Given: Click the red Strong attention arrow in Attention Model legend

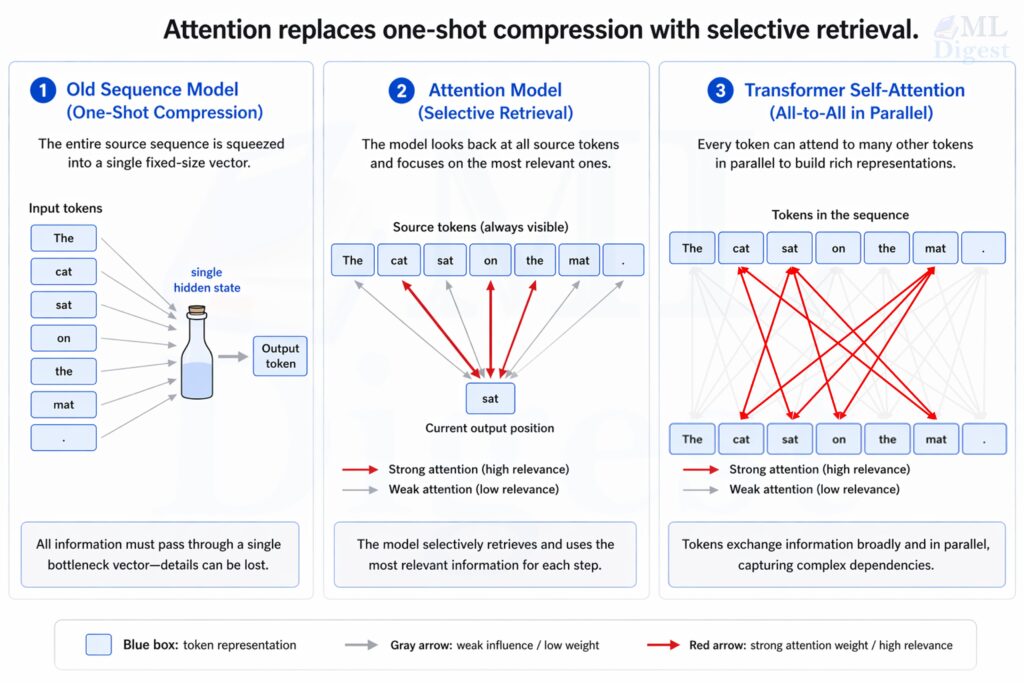Looking at the screenshot, I should point(360,469).
